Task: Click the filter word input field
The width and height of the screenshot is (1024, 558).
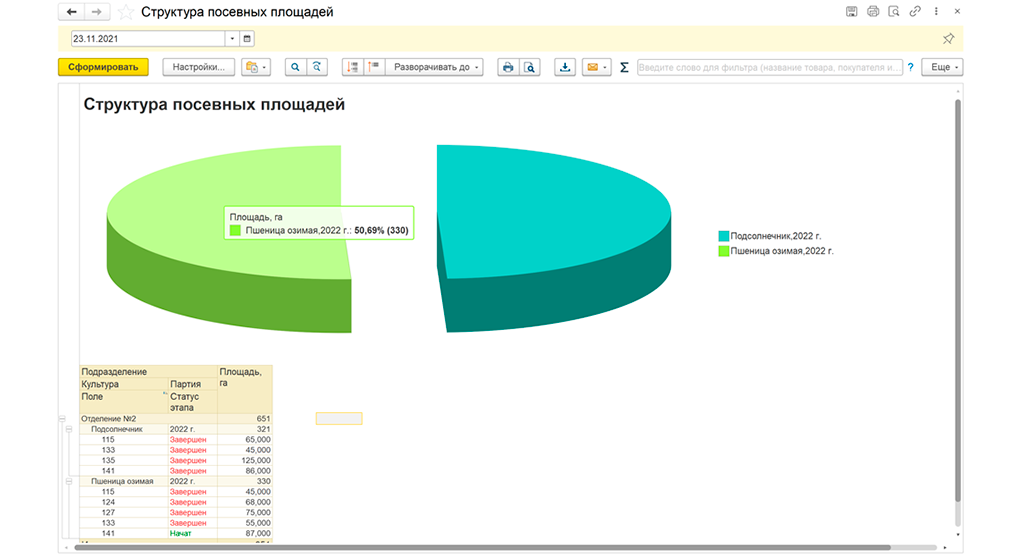Action: click(x=769, y=67)
